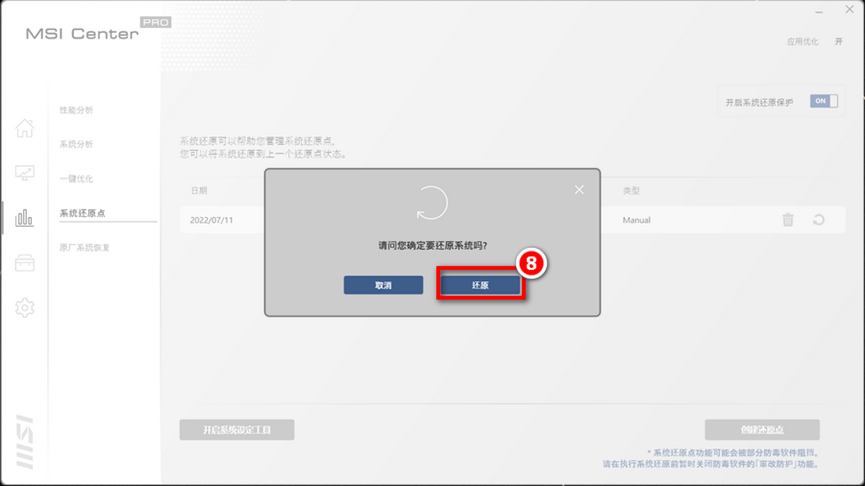Click the restore arrow icon on Manual row
The height and width of the screenshot is (486, 865).
coord(818,220)
